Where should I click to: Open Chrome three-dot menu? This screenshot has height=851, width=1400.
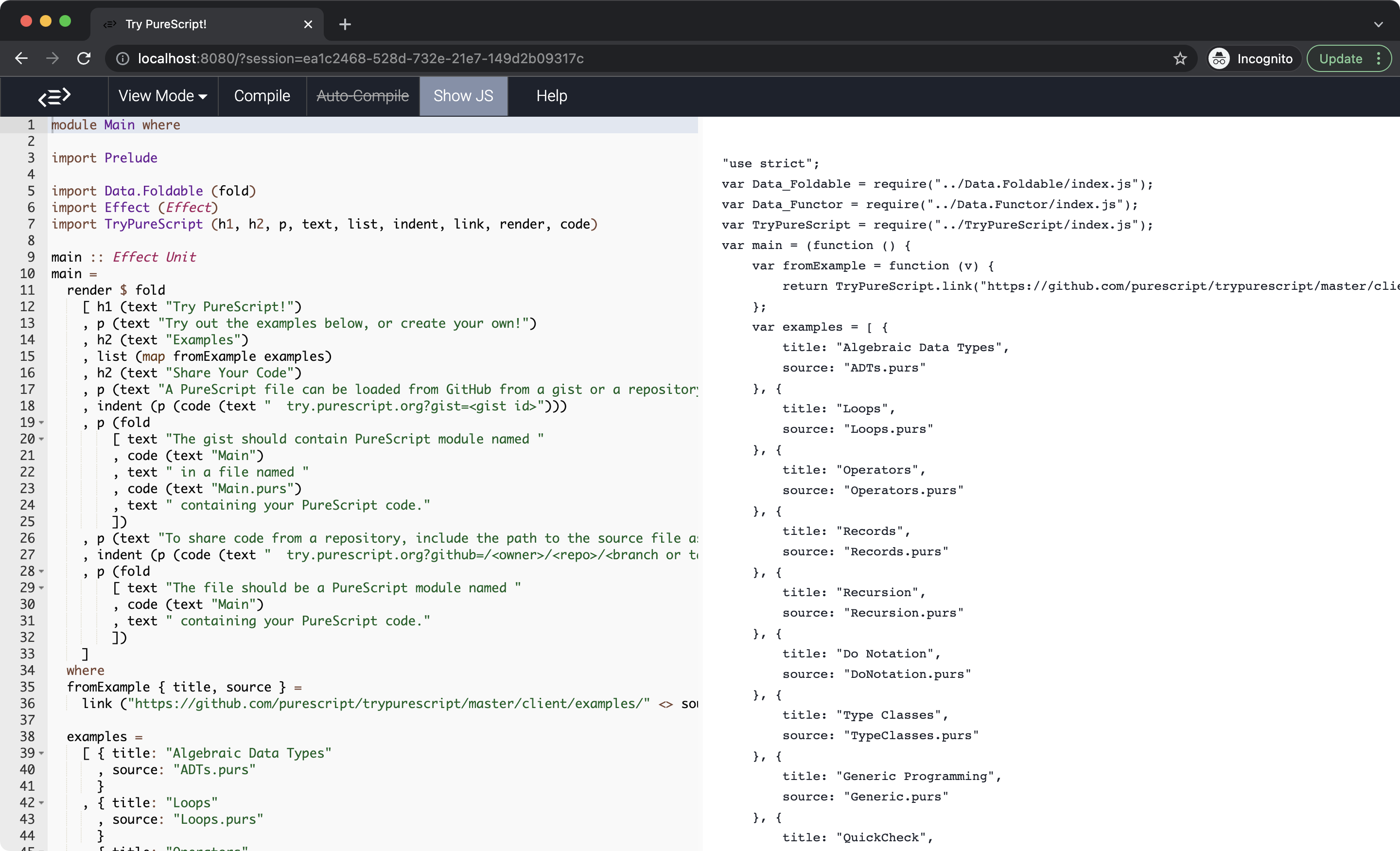click(x=1379, y=58)
